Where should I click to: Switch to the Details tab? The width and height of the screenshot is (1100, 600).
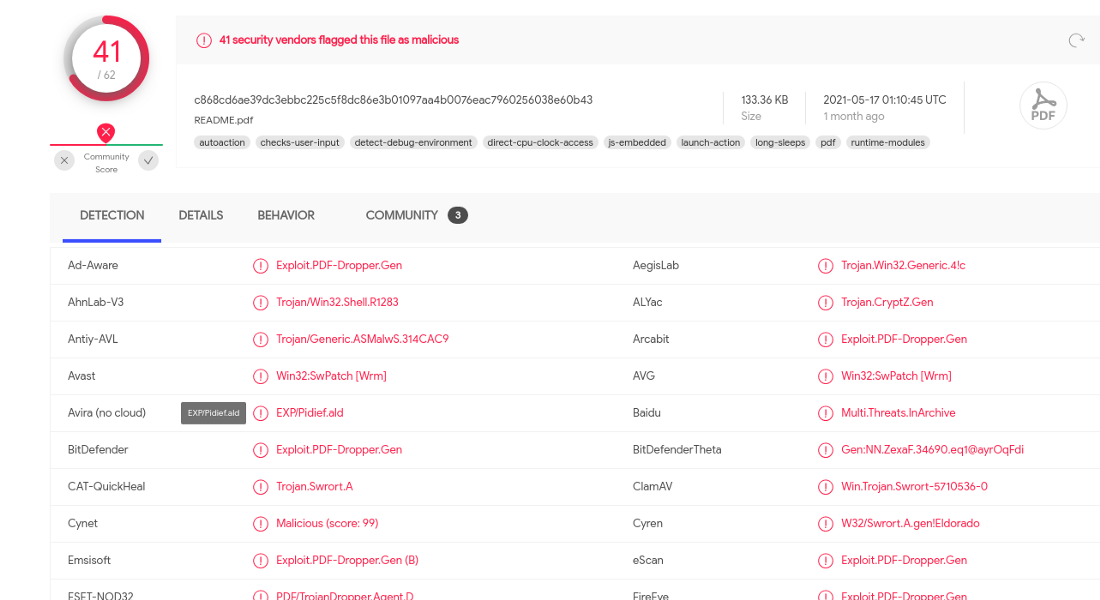[201, 215]
